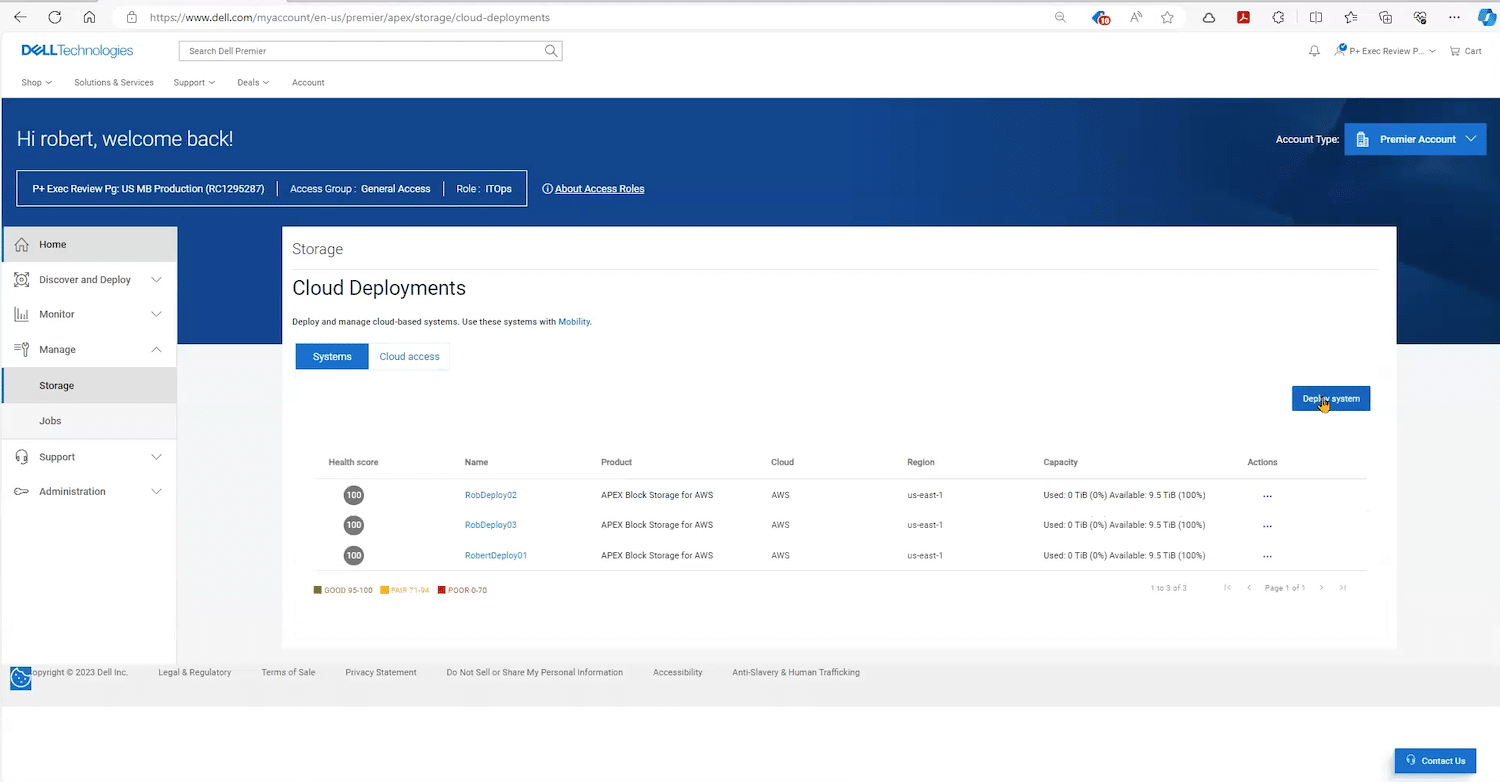Open Actions menu for RobertDeploy01 row
This screenshot has width=1500, height=782.
click(x=1267, y=556)
